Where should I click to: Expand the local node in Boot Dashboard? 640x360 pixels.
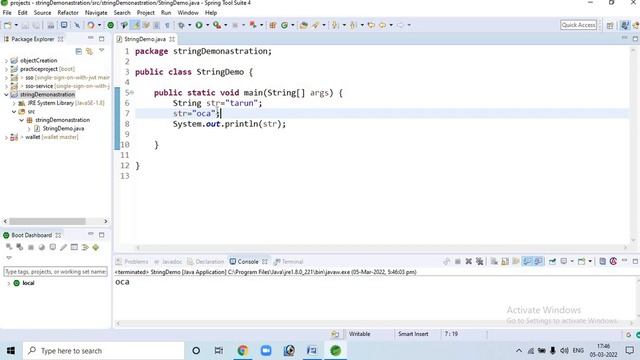tap(9, 283)
